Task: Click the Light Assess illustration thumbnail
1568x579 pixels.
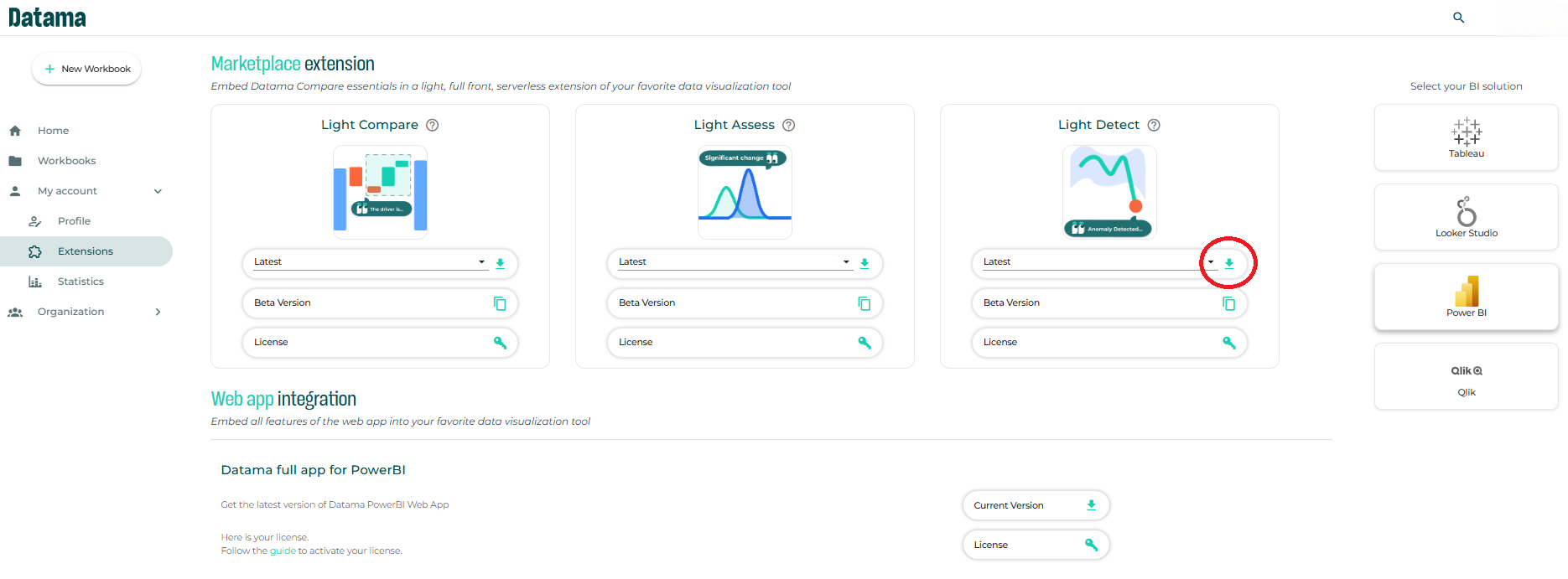Action: pos(745,193)
